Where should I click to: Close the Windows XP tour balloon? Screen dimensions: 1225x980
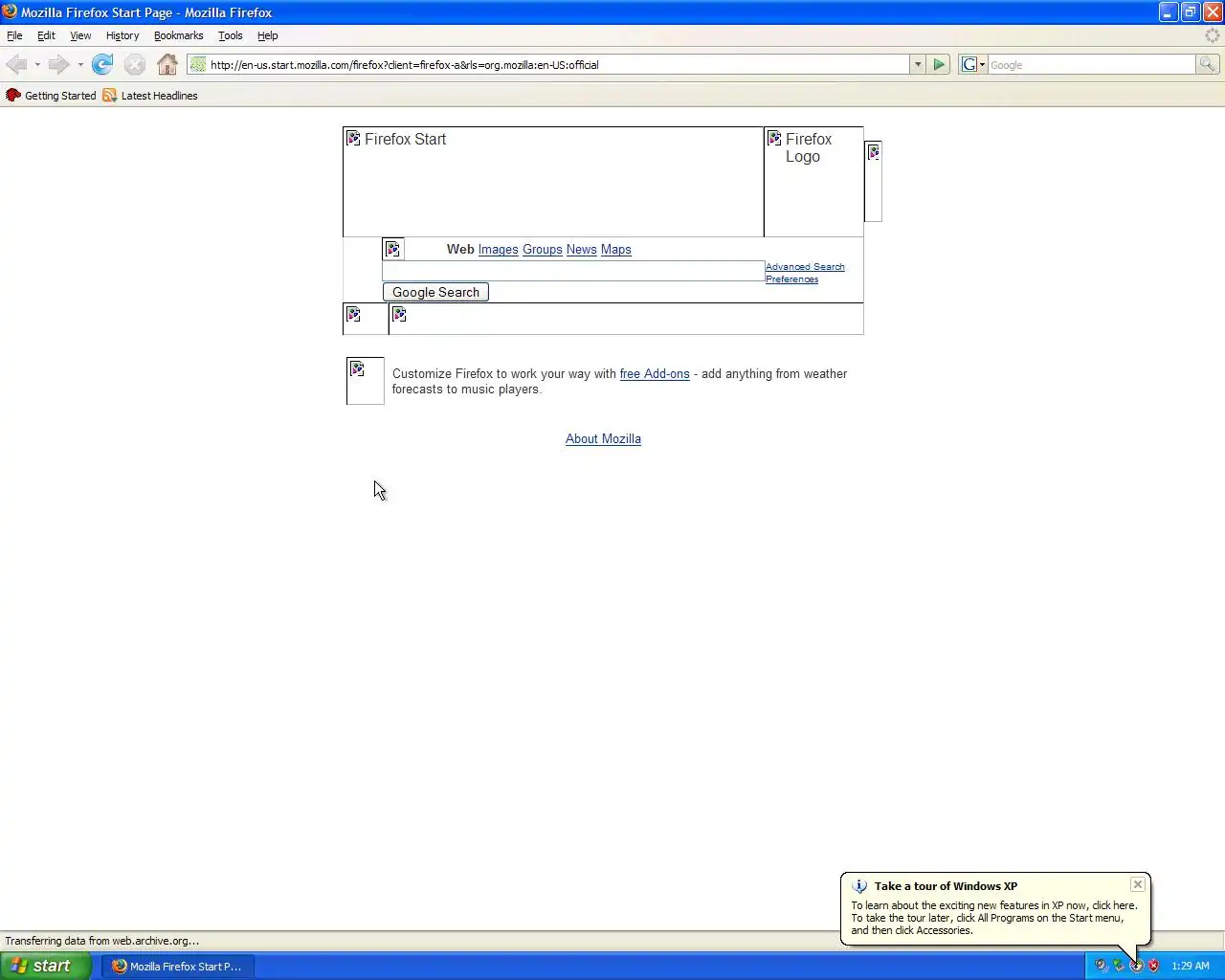(1138, 884)
